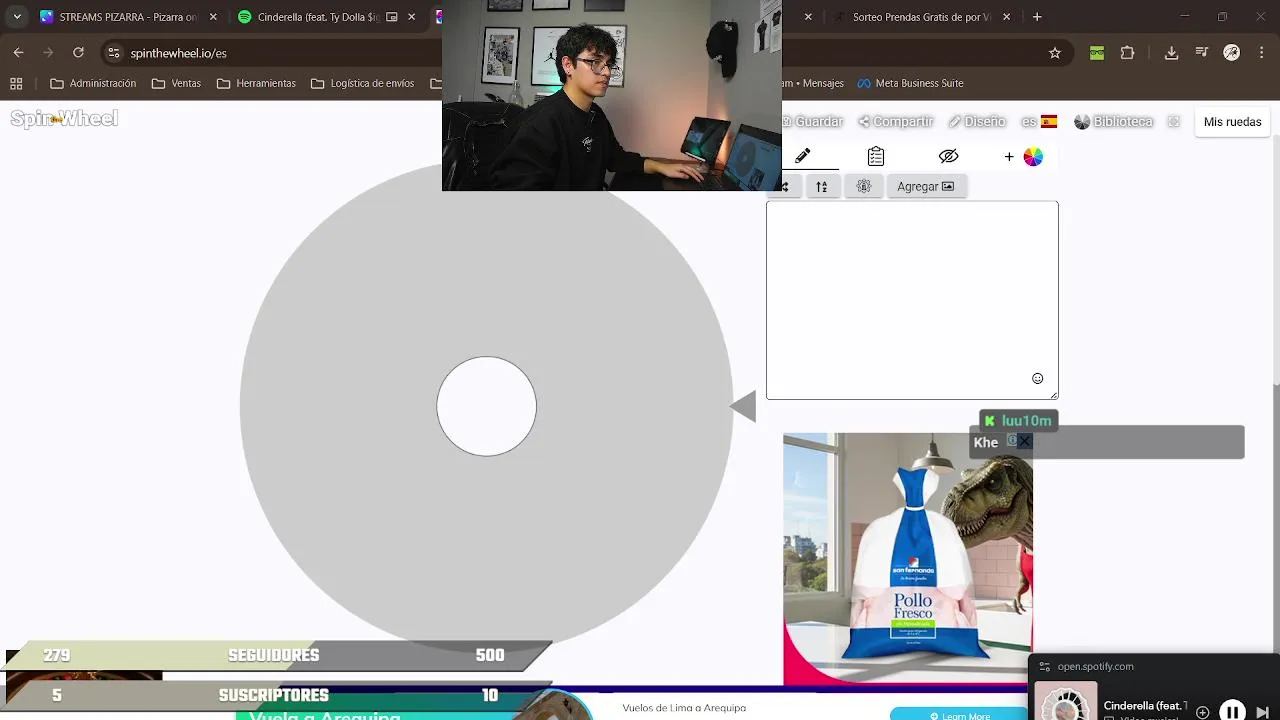
Task: Pause Cinderella in the Spotify media popup
Action: coord(1232,711)
